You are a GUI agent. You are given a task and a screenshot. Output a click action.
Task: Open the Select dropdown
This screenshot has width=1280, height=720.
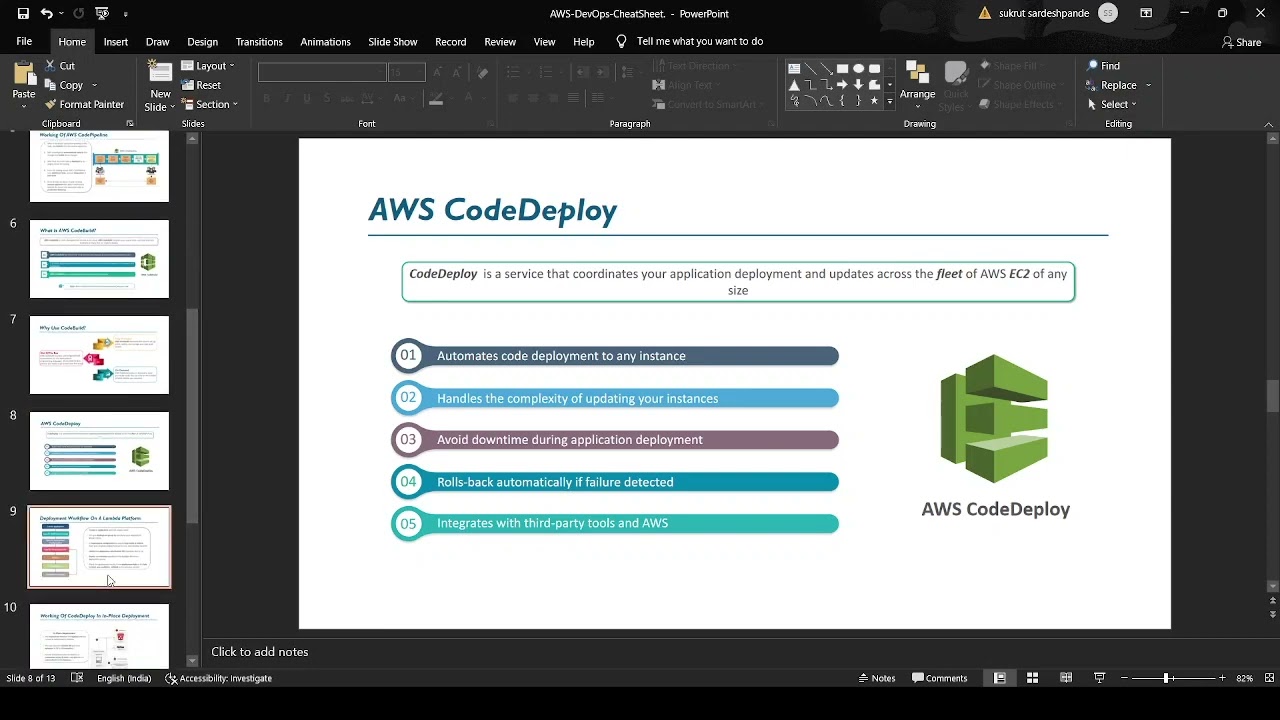[1112, 104]
